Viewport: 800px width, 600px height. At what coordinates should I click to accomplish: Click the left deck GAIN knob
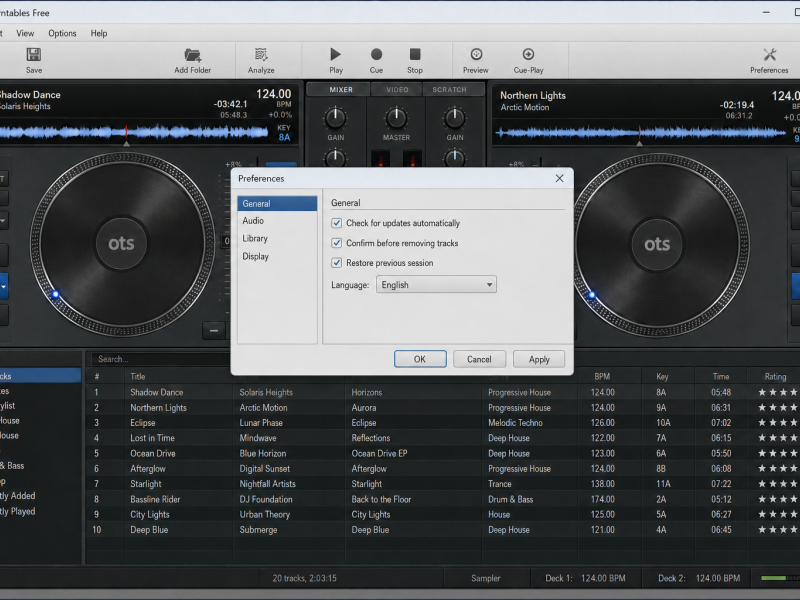(x=335, y=118)
